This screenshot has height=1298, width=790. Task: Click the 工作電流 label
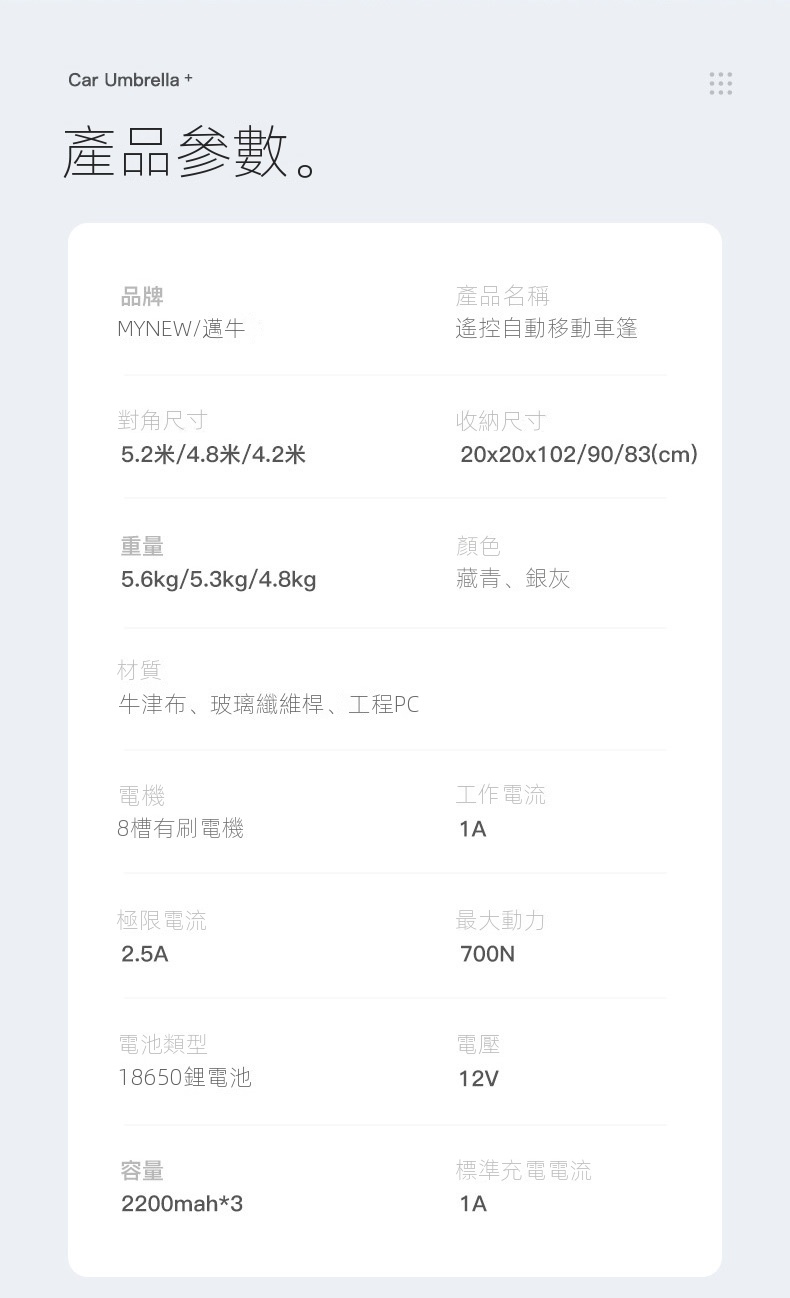coord(500,796)
